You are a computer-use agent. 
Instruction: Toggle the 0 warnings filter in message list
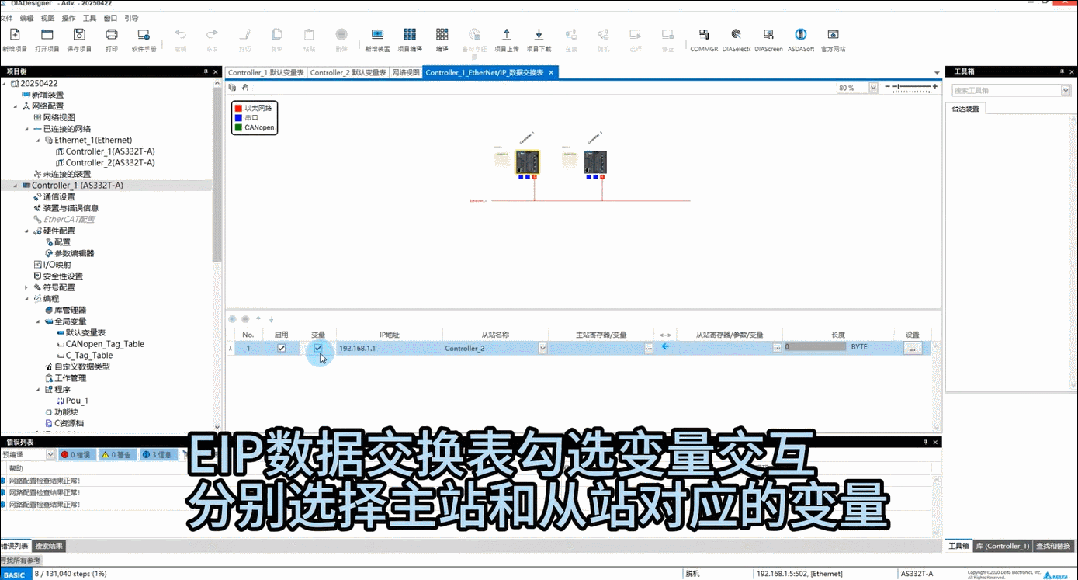point(116,455)
